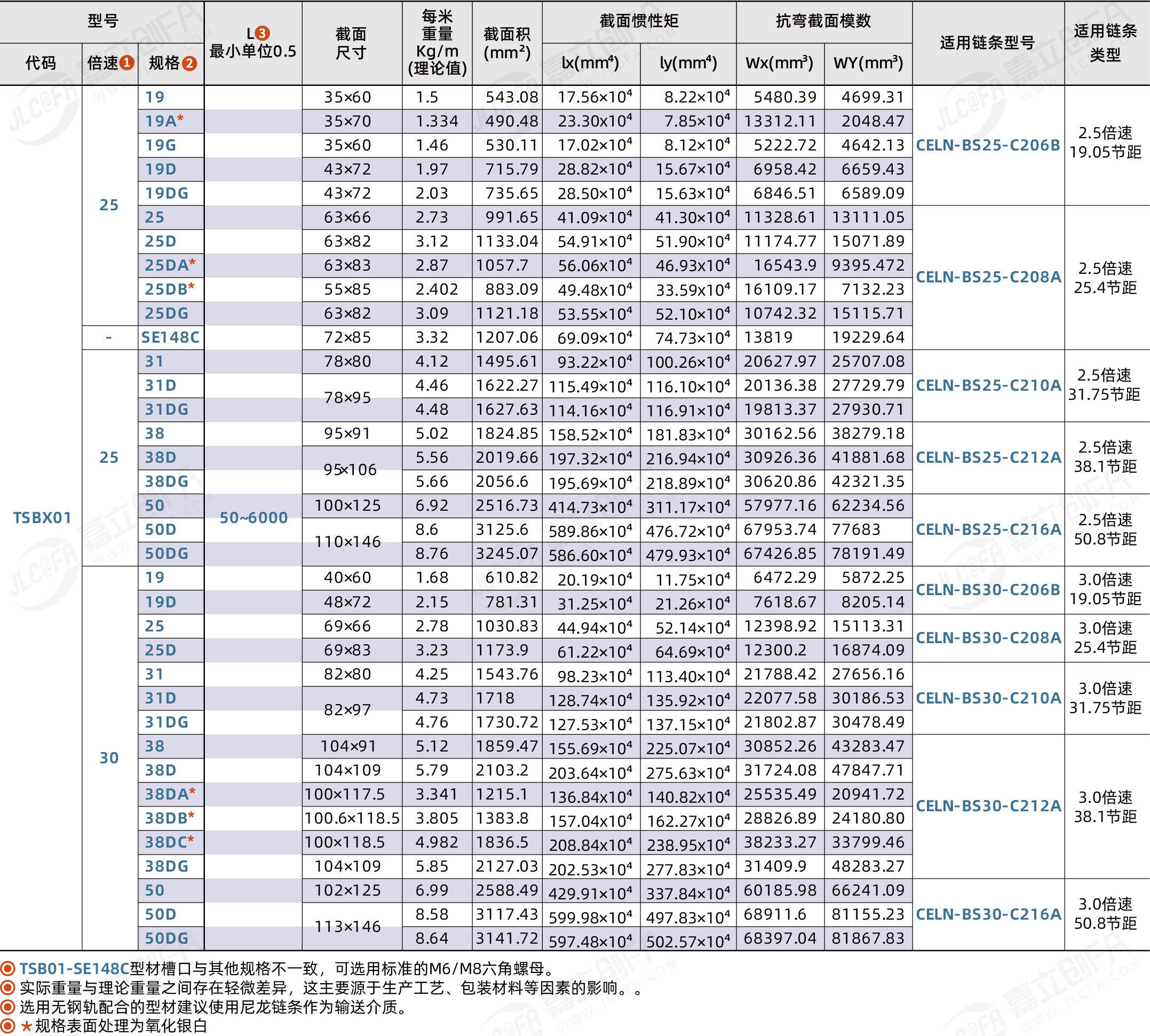Image resolution: width=1150 pixels, height=1036 pixels.
Task: Open the CELN-BS25-C206B chain model link
Action: [x=988, y=145]
